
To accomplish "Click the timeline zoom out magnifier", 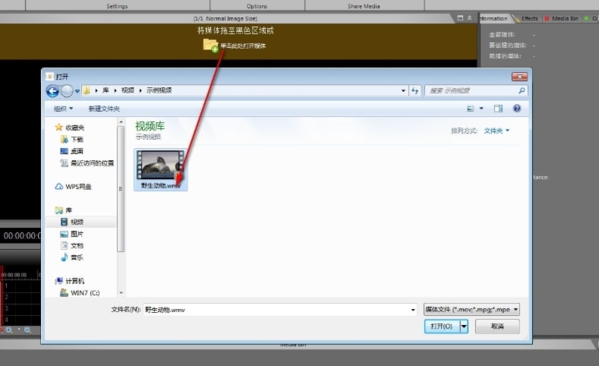I will pyautogui.click(x=28, y=330).
